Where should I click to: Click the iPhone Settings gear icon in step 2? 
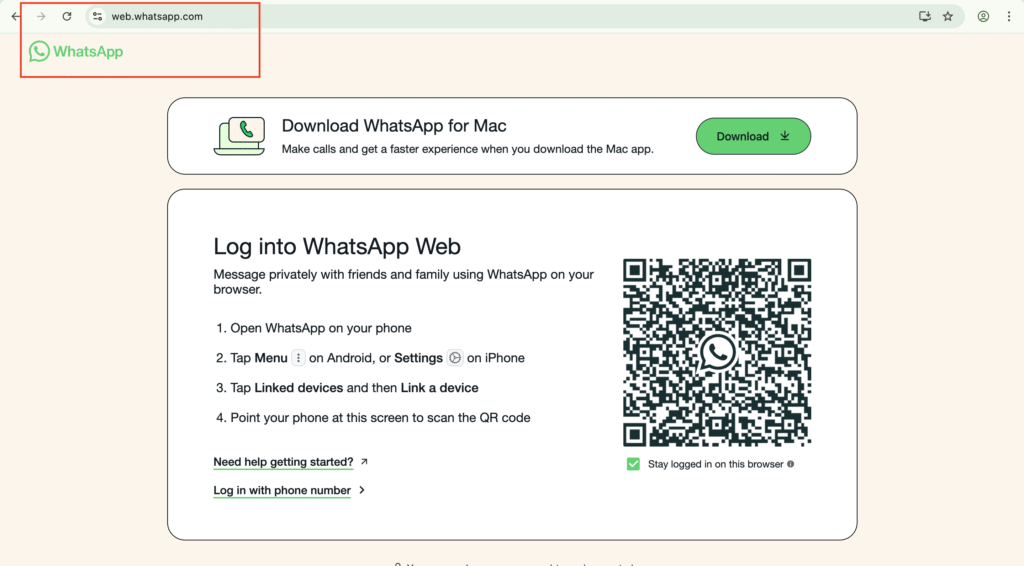click(455, 358)
